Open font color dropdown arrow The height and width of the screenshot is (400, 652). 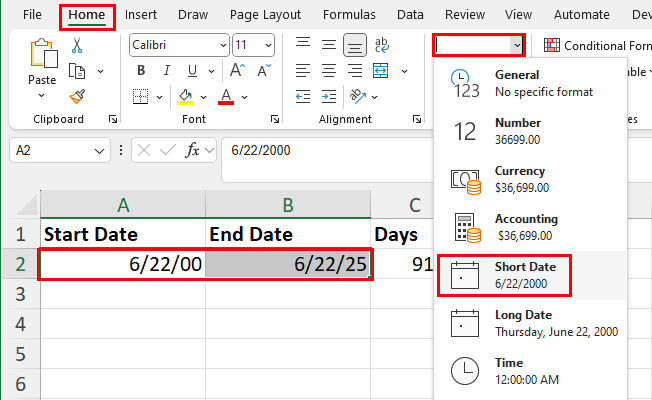tap(244, 97)
